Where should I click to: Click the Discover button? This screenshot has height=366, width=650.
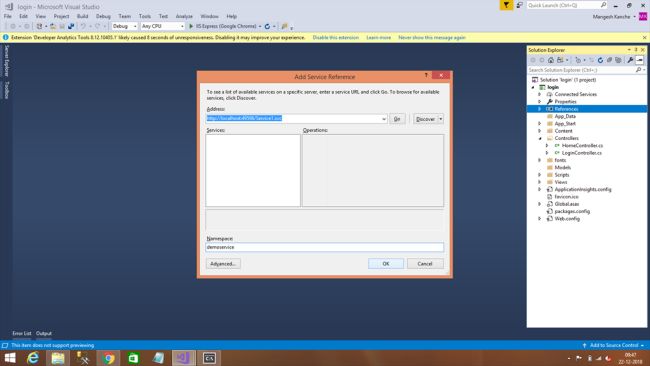[x=425, y=119]
